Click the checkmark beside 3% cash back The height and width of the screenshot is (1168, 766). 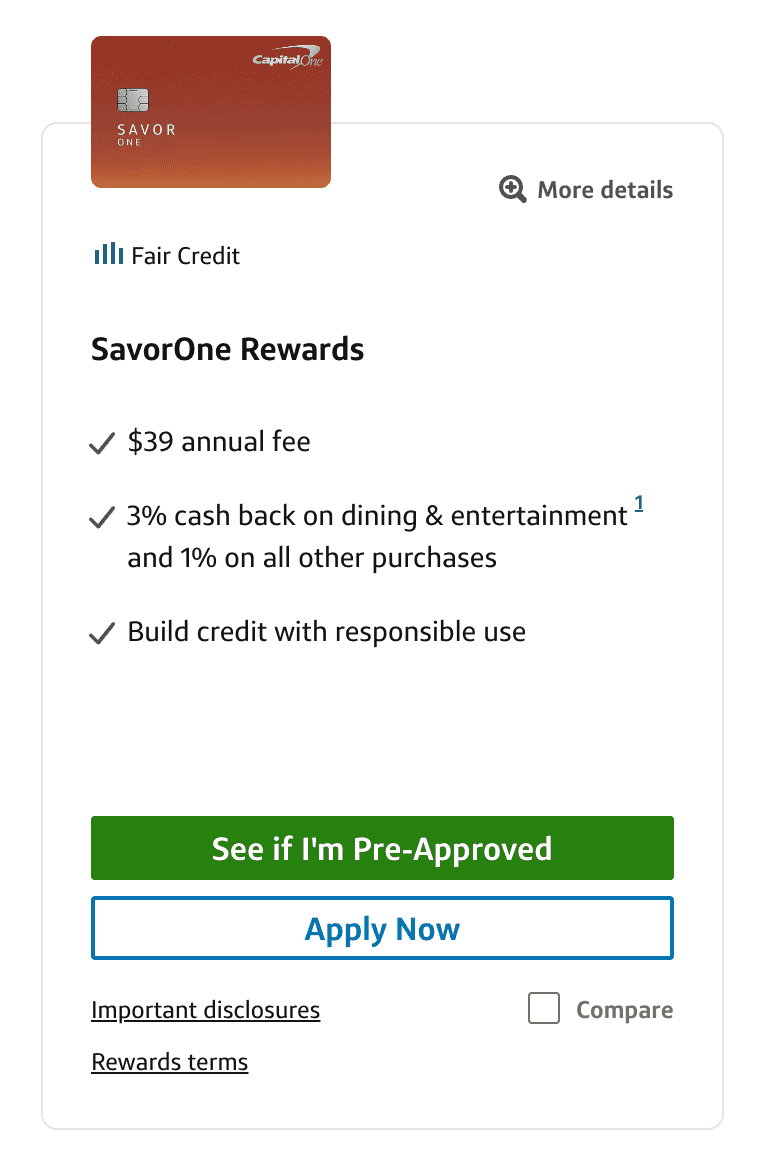point(102,518)
